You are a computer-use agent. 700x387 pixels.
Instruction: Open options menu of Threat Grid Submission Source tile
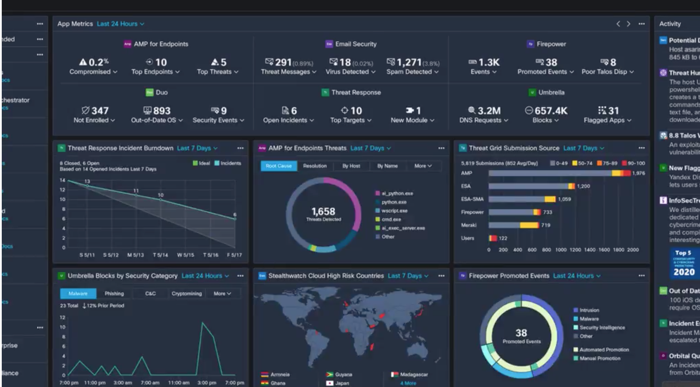642,148
